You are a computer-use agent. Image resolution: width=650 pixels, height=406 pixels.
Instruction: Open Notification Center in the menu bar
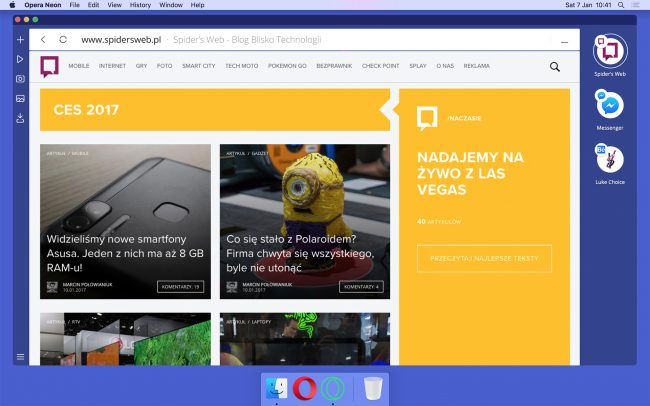pos(635,5)
